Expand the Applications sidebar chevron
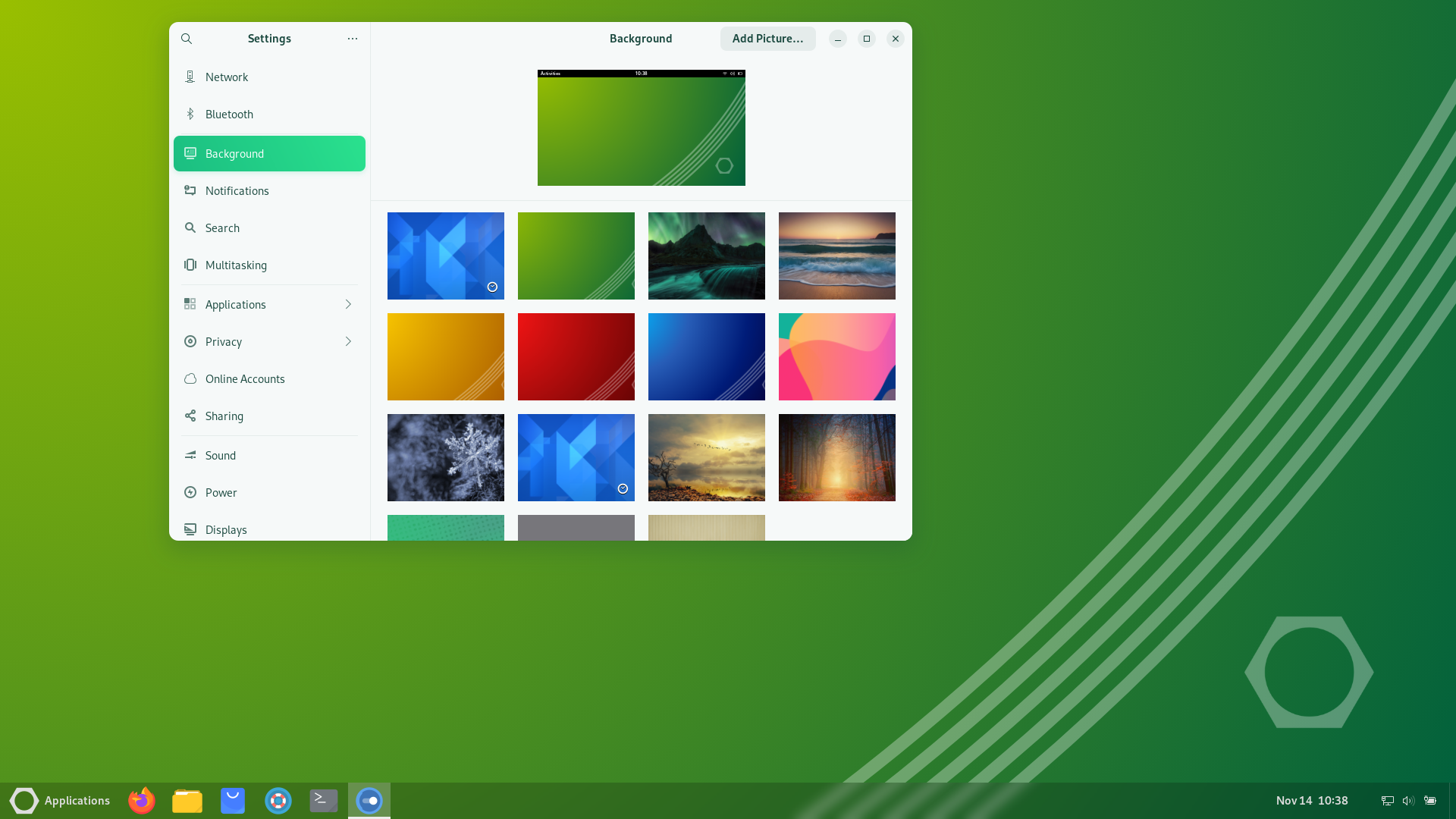 coord(348,305)
